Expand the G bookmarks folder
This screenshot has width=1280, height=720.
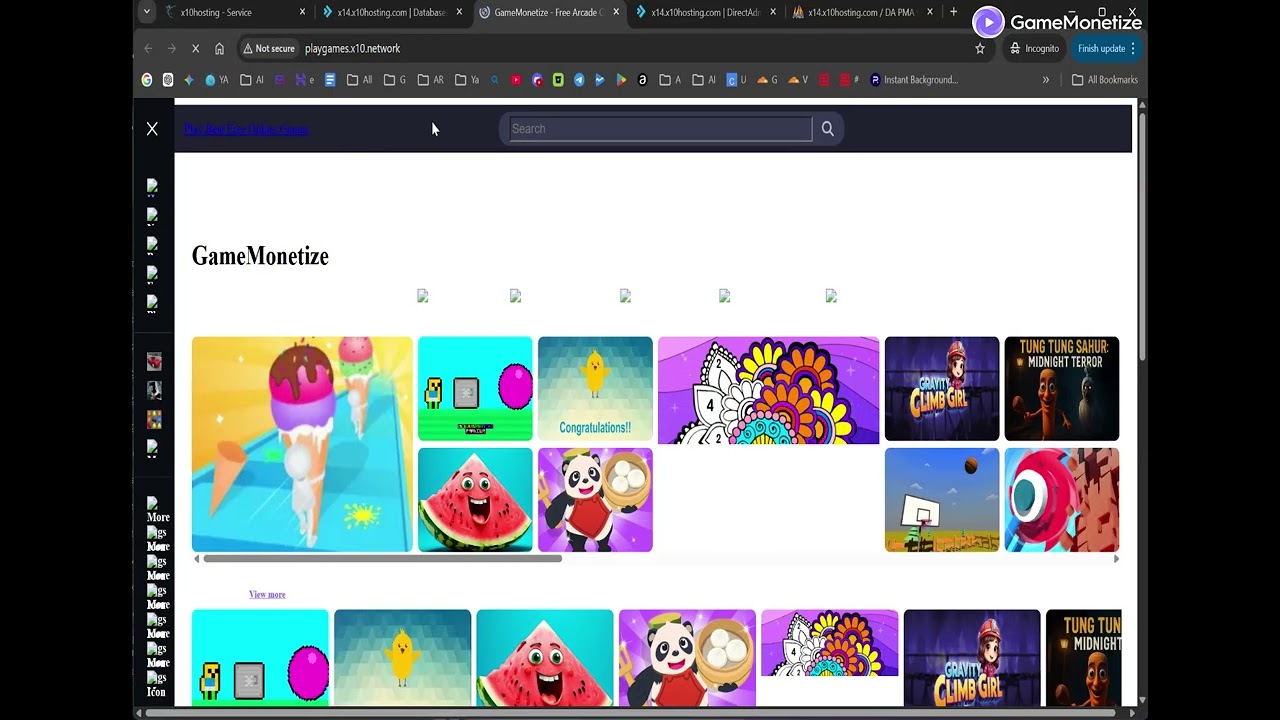point(395,80)
